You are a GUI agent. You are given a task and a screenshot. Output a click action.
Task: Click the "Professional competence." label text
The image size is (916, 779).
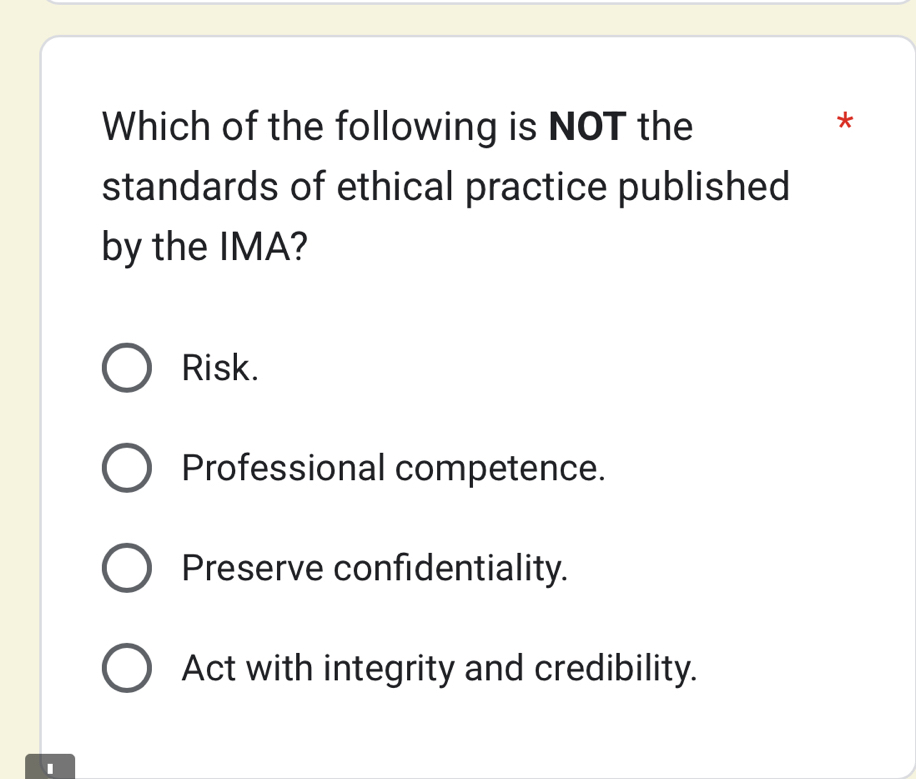(393, 467)
